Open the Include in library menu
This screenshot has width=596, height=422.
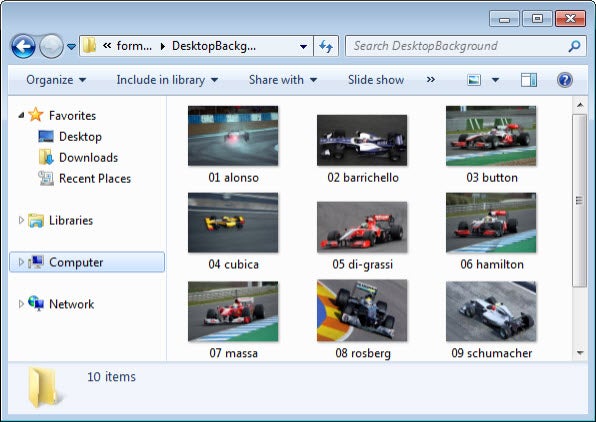tap(167, 80)
